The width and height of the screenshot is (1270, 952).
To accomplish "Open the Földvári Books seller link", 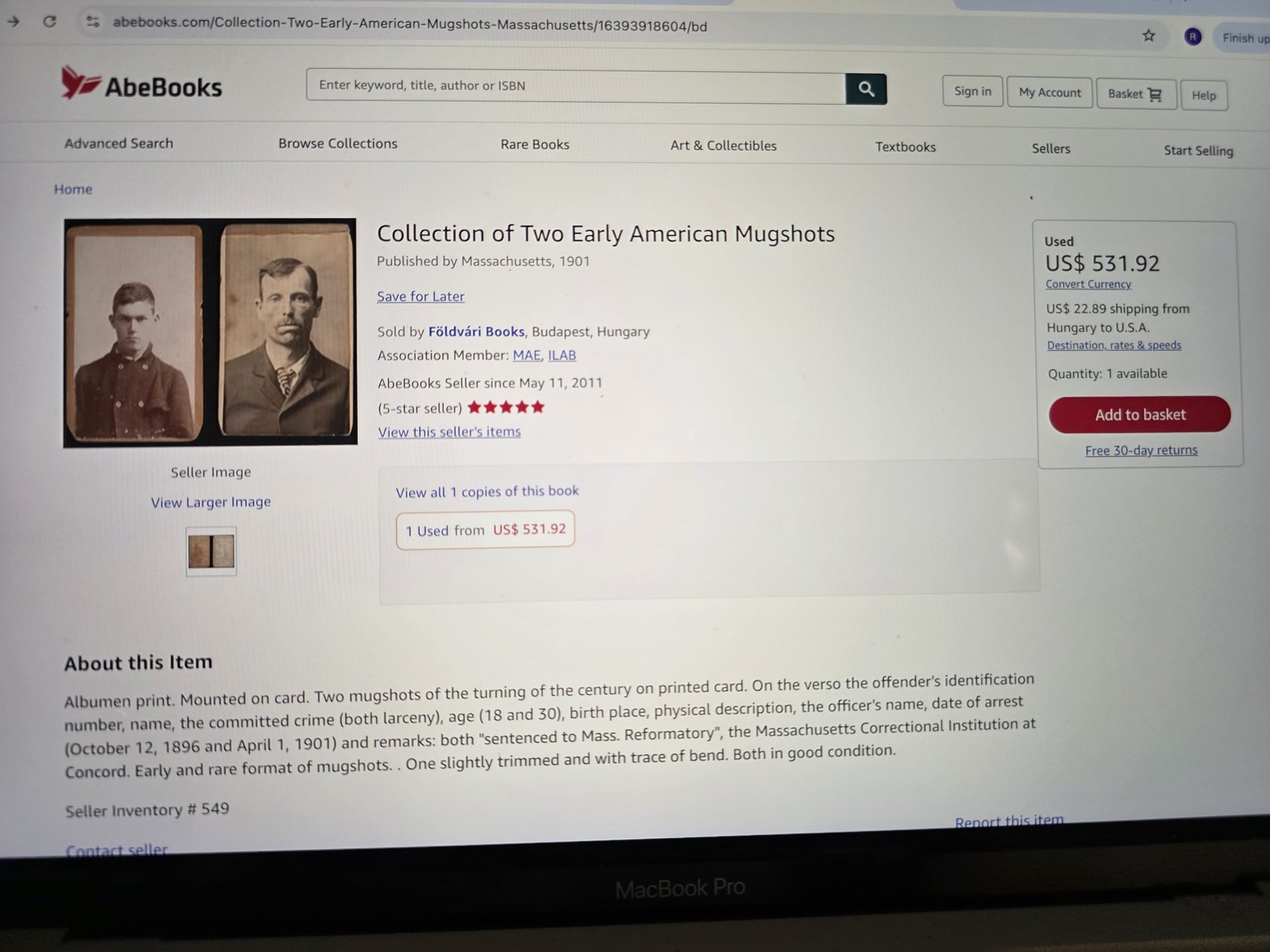I will point(476,332).
